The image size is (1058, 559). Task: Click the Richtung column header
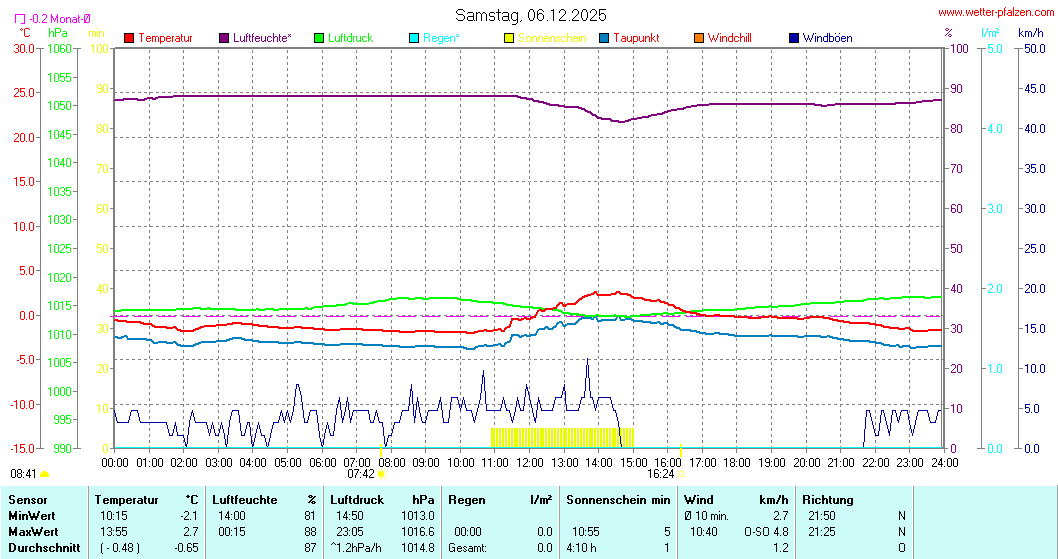(x=828, y=499)
